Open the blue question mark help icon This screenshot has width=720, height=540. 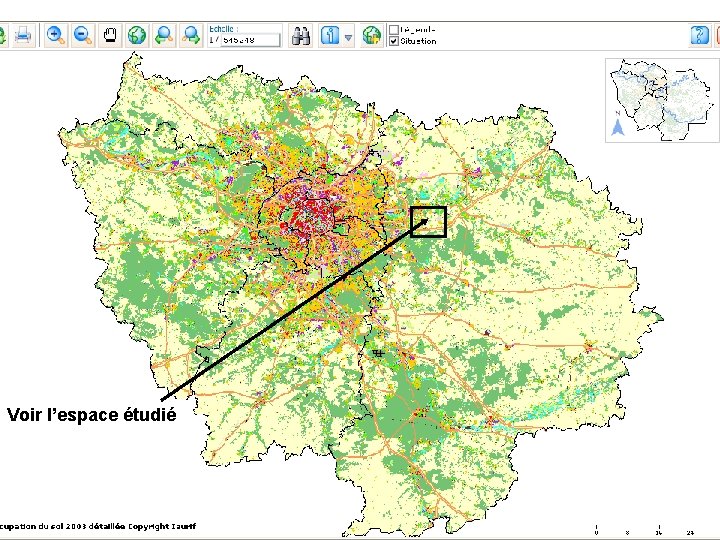[700, 35]
